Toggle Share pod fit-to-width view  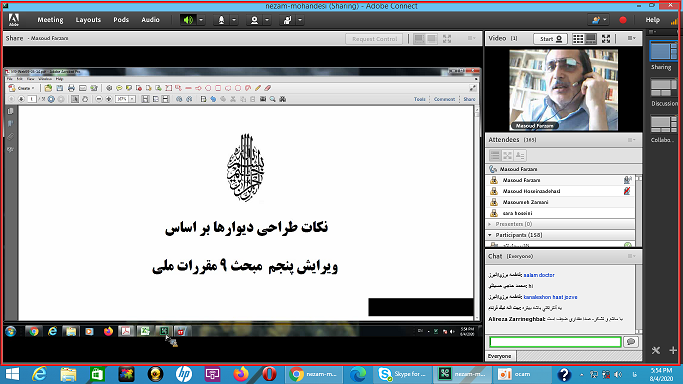pyautogui.click(x=419, y=39)
